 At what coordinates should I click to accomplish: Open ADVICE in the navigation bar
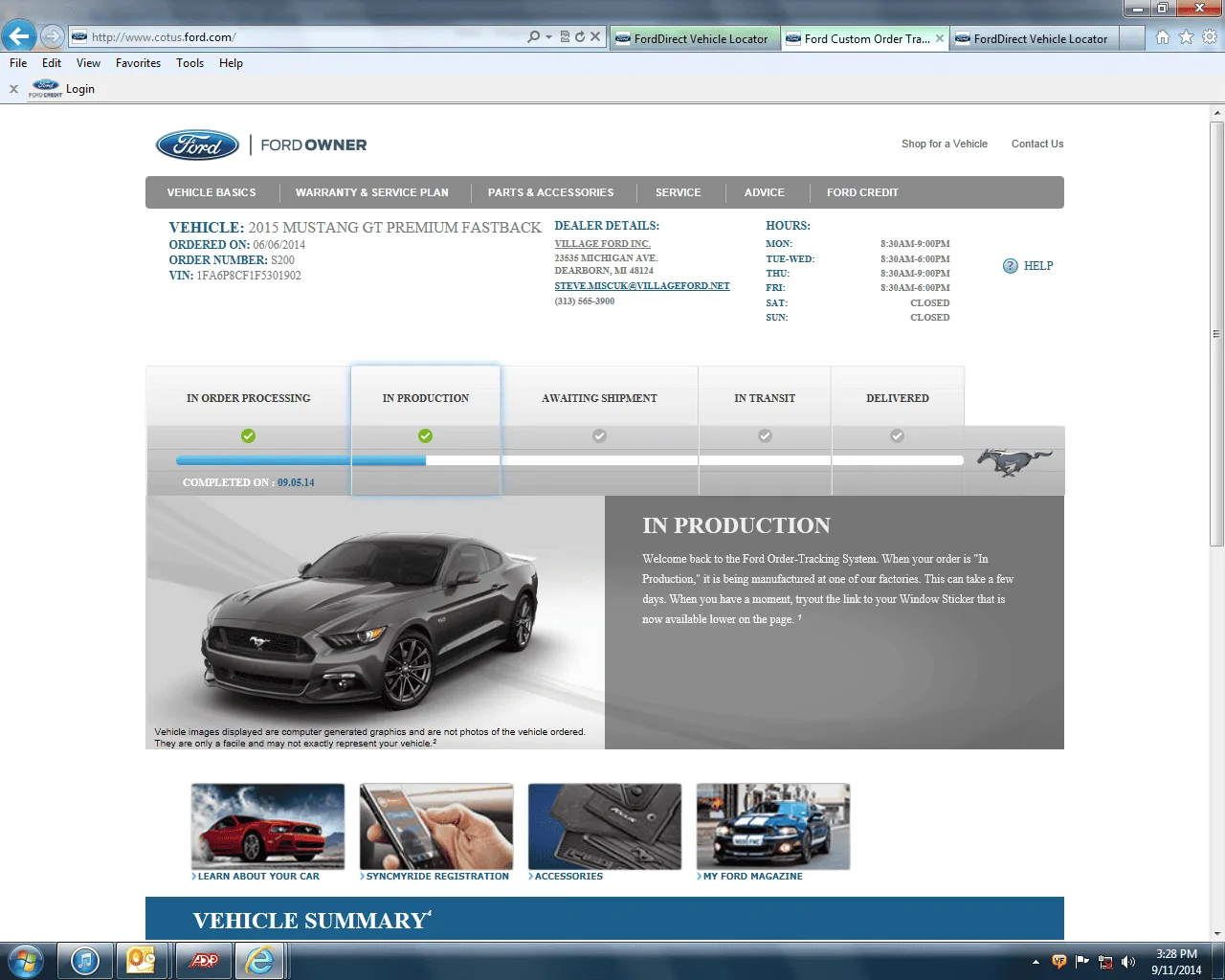click(764, 192)
